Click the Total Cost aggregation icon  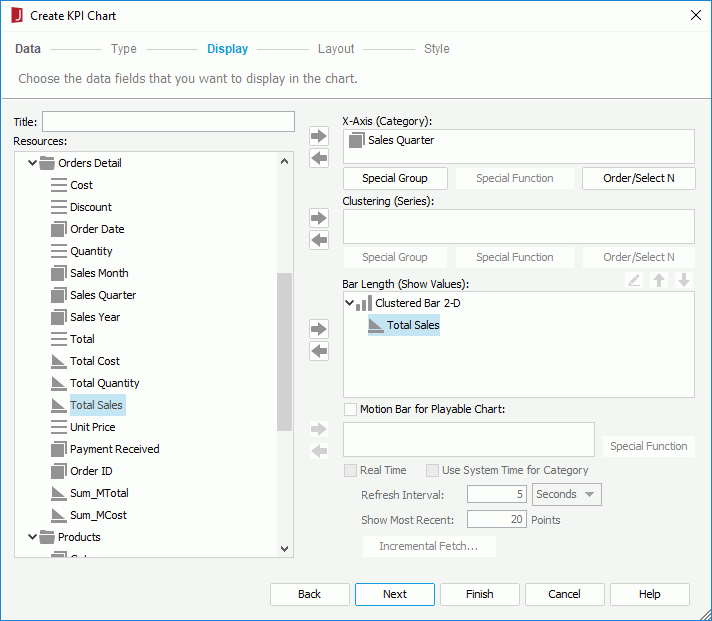(x=59, y=361)
